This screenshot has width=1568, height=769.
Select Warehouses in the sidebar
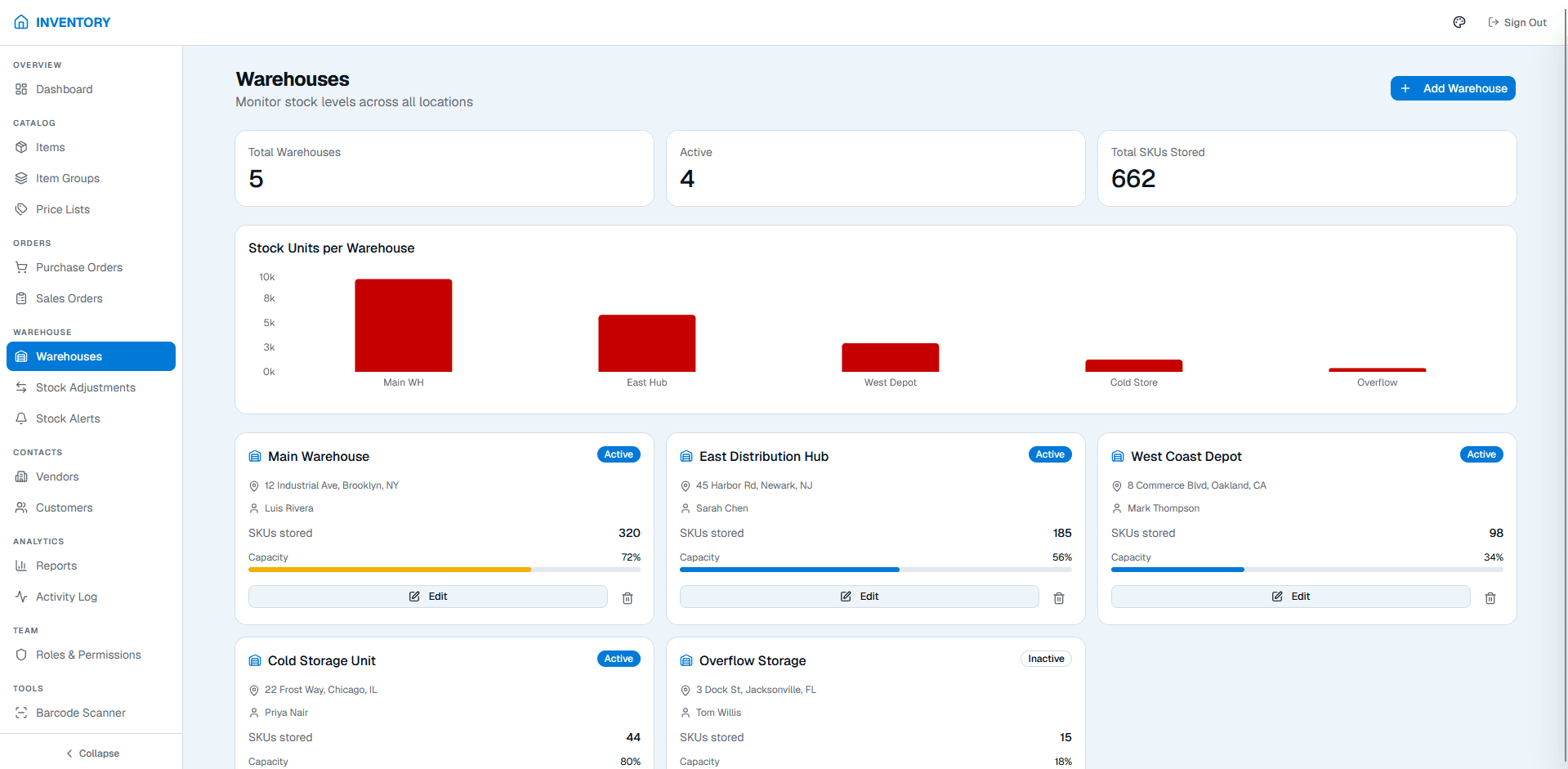[x=91, y=356]
